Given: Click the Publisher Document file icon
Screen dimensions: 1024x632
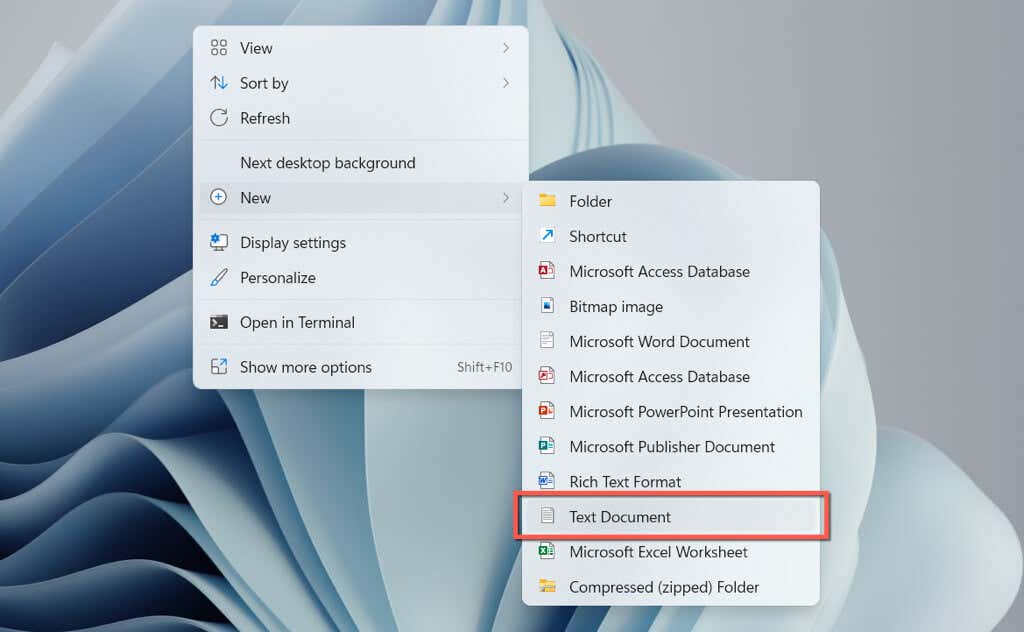Looking at the screenshot, I should pos(547,446).
